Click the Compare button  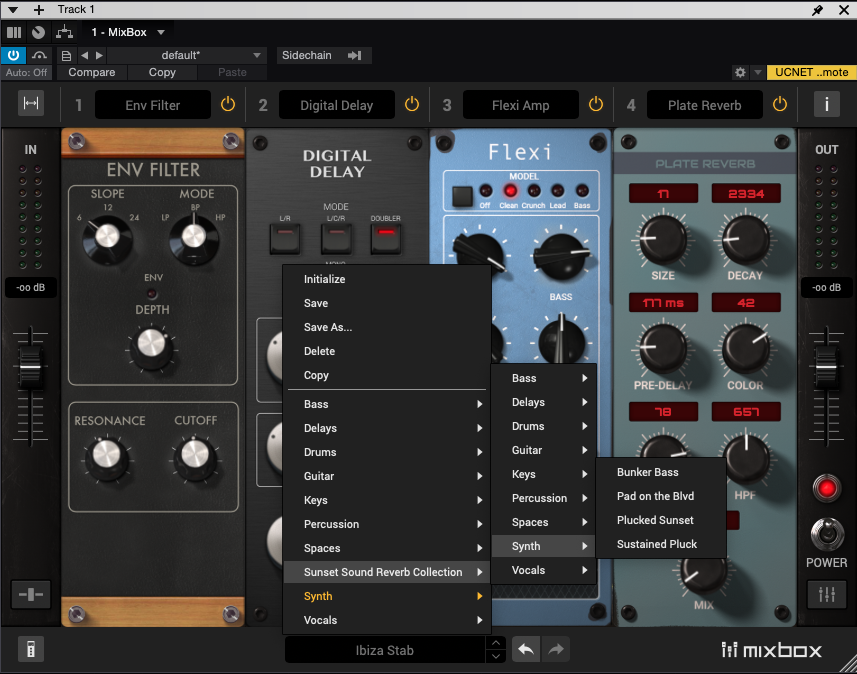(92, 72)
